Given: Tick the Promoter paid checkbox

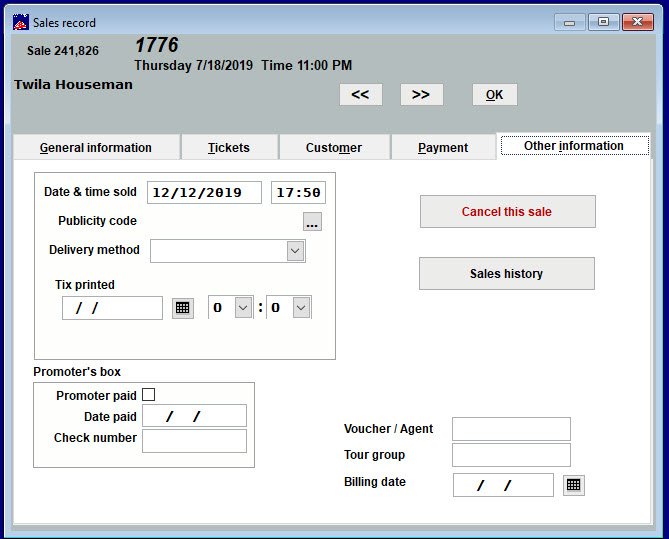Looking at the screenshot, I should (x=149, y=395).
